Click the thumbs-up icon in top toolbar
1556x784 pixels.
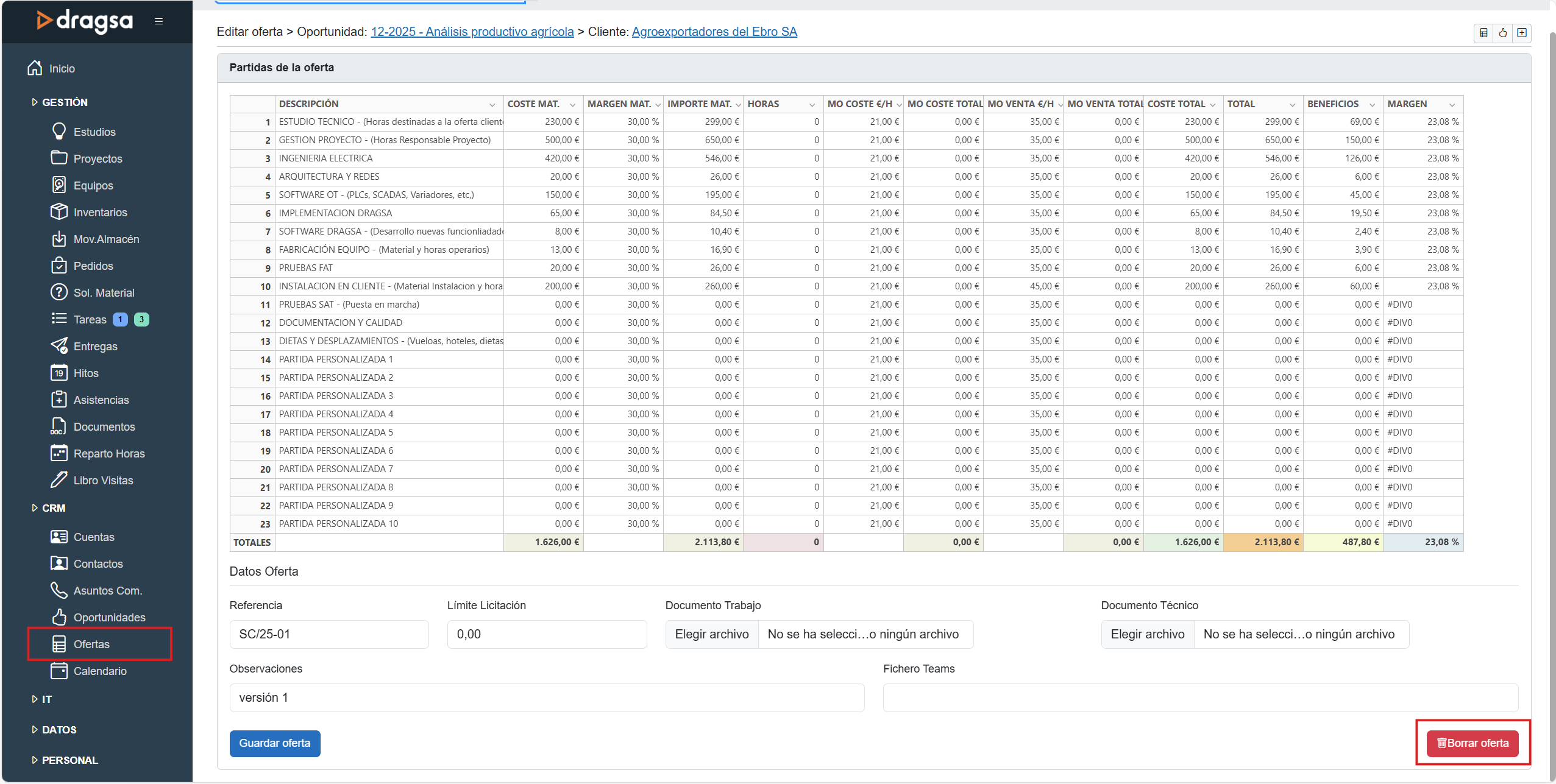coord(1503,33)
